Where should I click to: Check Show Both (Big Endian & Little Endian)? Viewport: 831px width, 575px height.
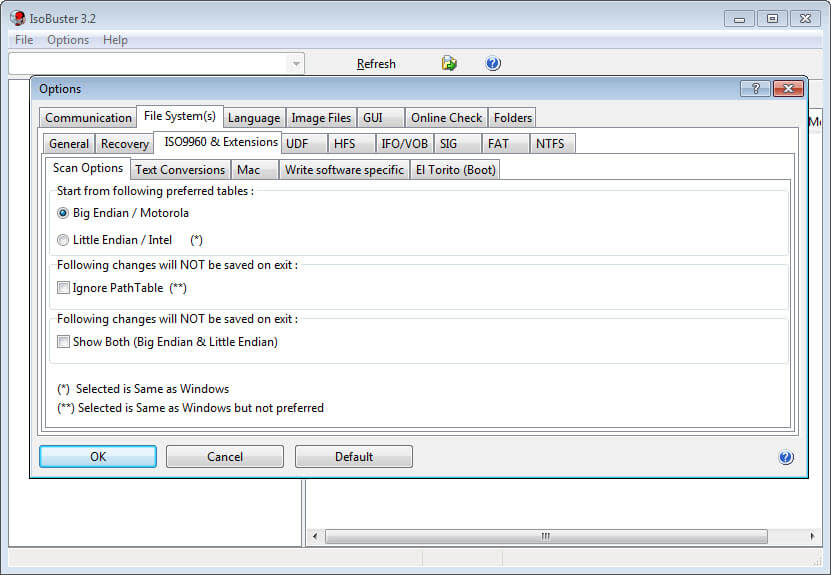(x=63, y=342)
